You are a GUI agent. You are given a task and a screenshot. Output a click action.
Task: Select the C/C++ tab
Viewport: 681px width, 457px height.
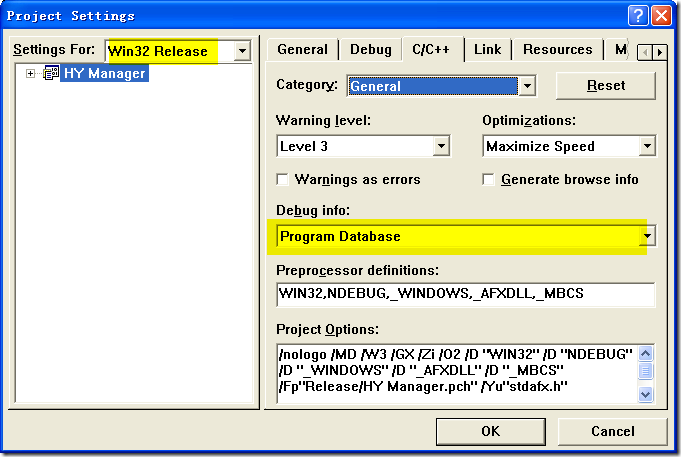pos(431,49)
